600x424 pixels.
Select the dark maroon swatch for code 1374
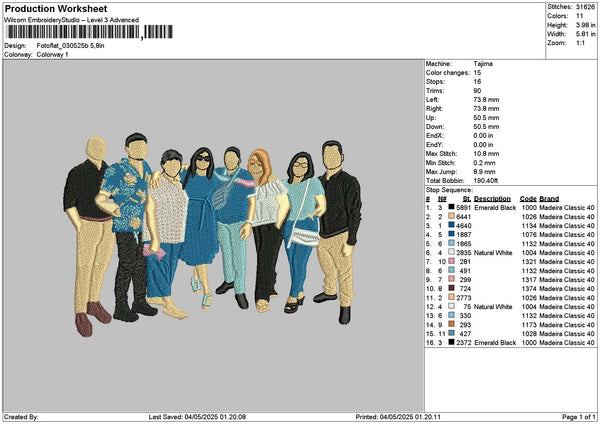coord(451,289)
